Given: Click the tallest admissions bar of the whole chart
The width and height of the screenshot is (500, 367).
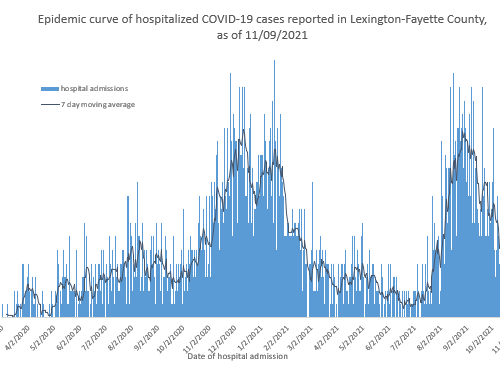Looking at the screenshot, I should coord(274,188).
